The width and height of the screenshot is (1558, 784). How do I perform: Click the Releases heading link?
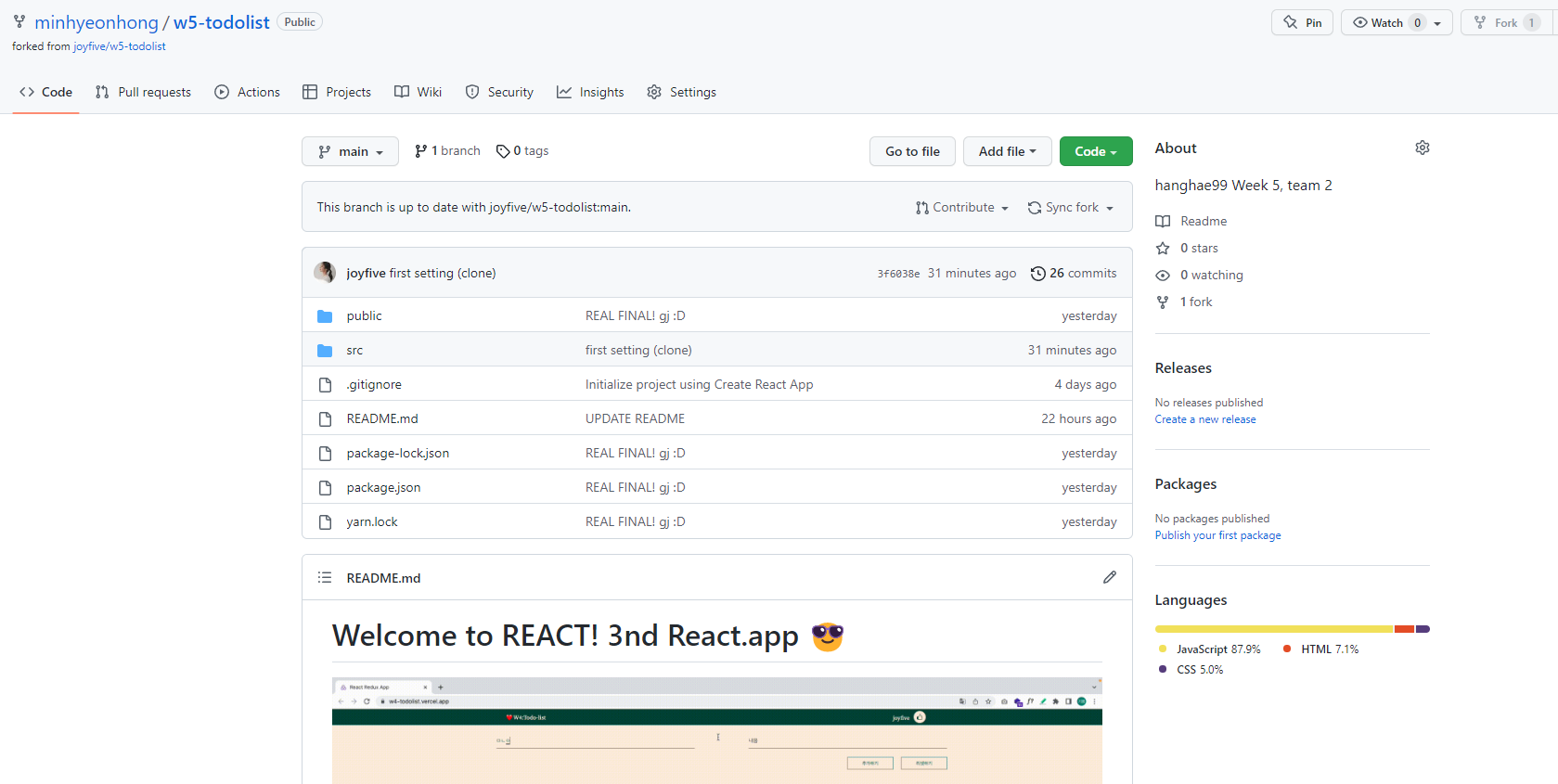(x=1183, y=368)
